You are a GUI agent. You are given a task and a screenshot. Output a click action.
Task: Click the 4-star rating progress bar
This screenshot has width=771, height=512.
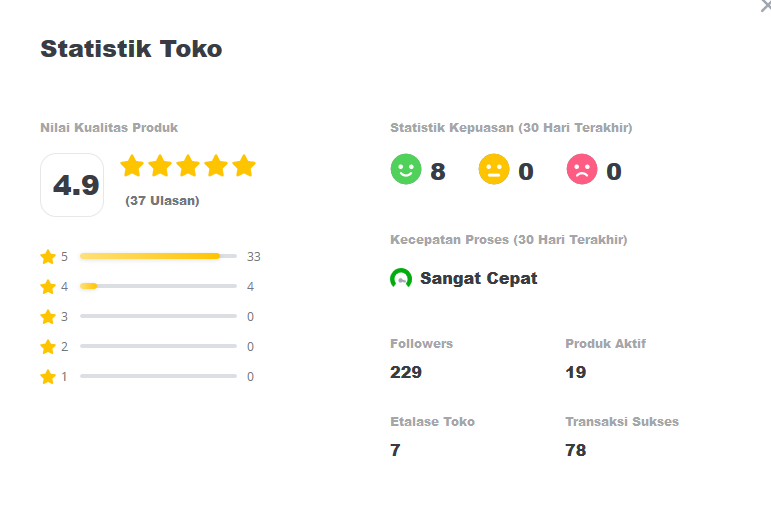(158, 287)
